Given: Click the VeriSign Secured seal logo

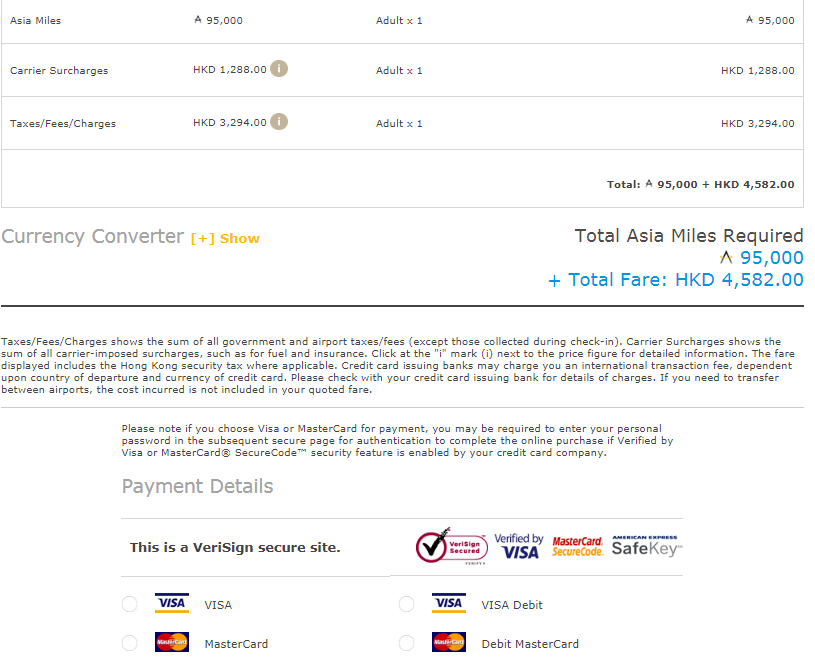Looking at the screenshot, I should point(451,546).
